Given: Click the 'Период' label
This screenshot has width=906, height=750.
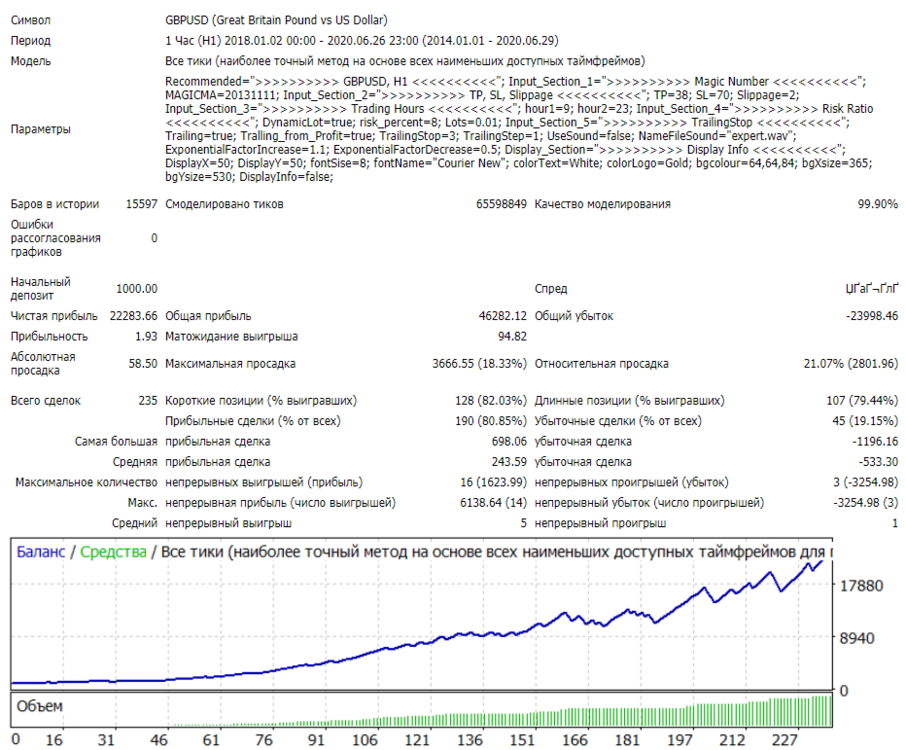Looking at the screenshot, I should [31, 40].
